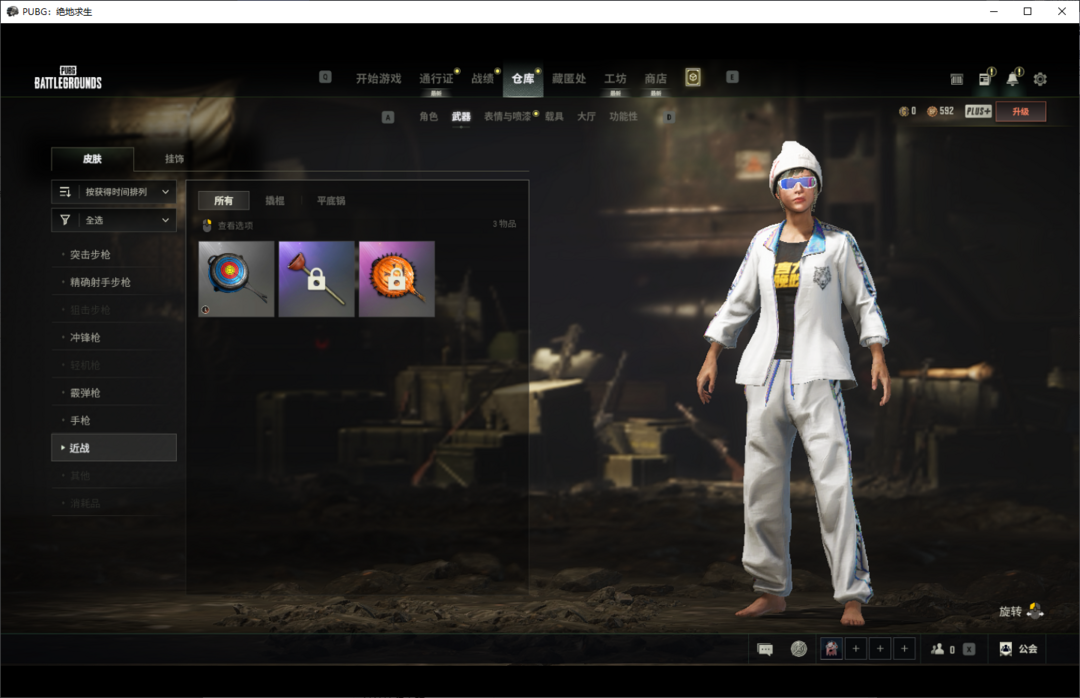The height and width of the screenshot is (698, 1080).
Task: Click the gold badge icon after 商店
Action: (x=693, y=78)
